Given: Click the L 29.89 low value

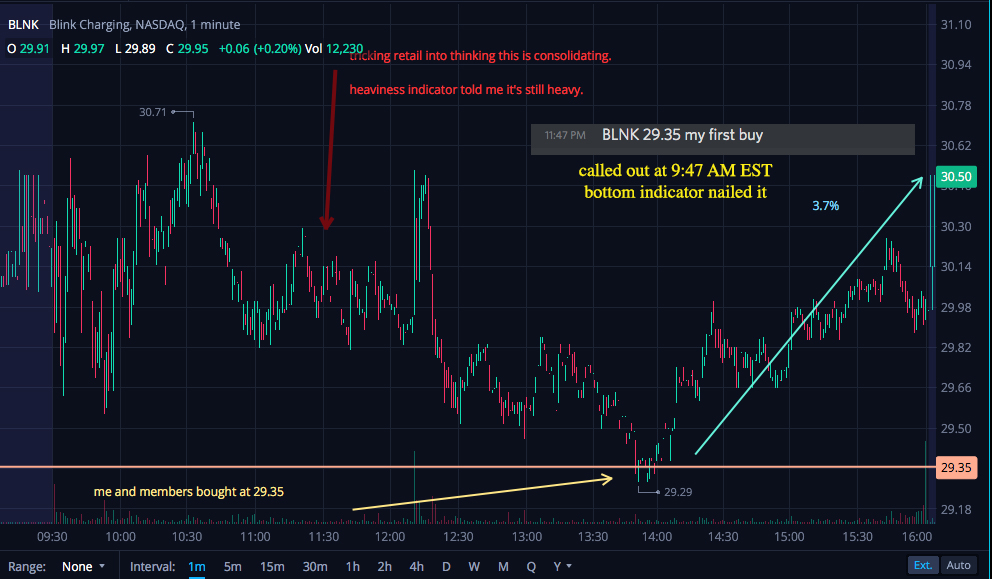Looking at the screenshot, I should coord(135,49).
